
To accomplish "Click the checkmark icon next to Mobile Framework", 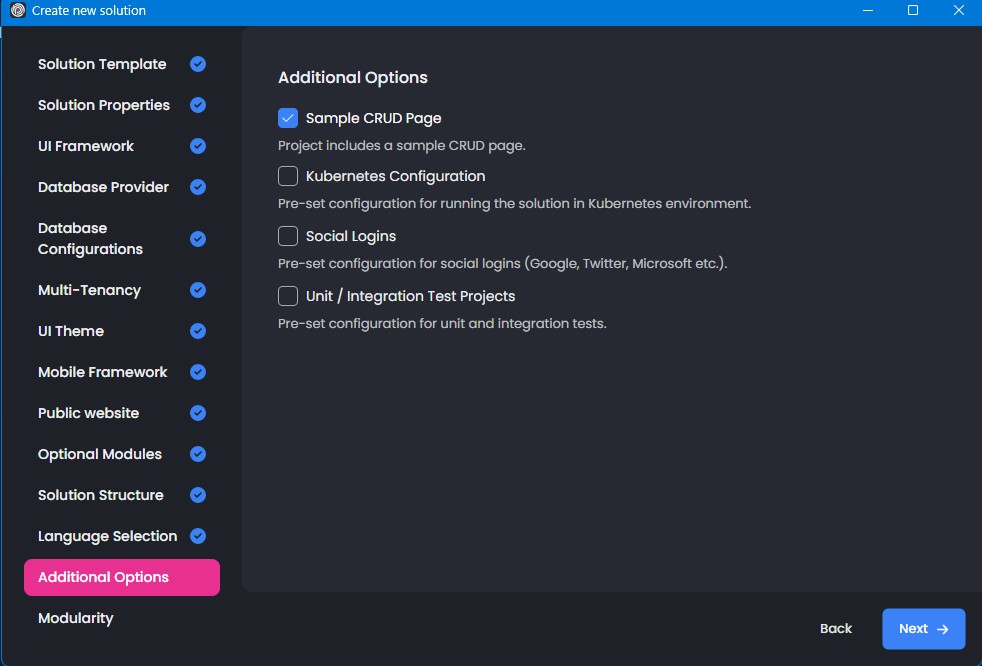I will pyautogui.click(x=198, y=372).
